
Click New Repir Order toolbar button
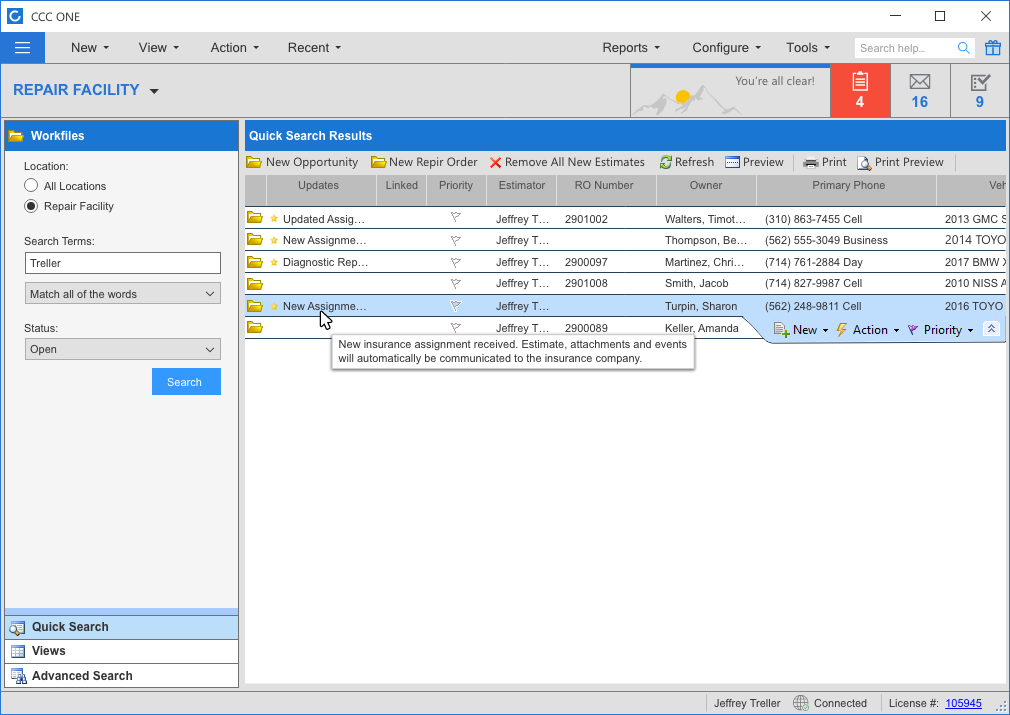pyautogui.click(x=424, y=162)
